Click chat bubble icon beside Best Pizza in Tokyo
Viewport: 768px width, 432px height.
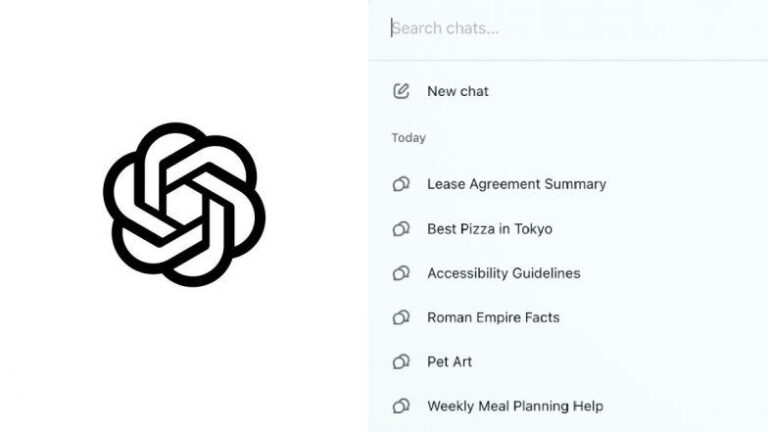[401, 229]
